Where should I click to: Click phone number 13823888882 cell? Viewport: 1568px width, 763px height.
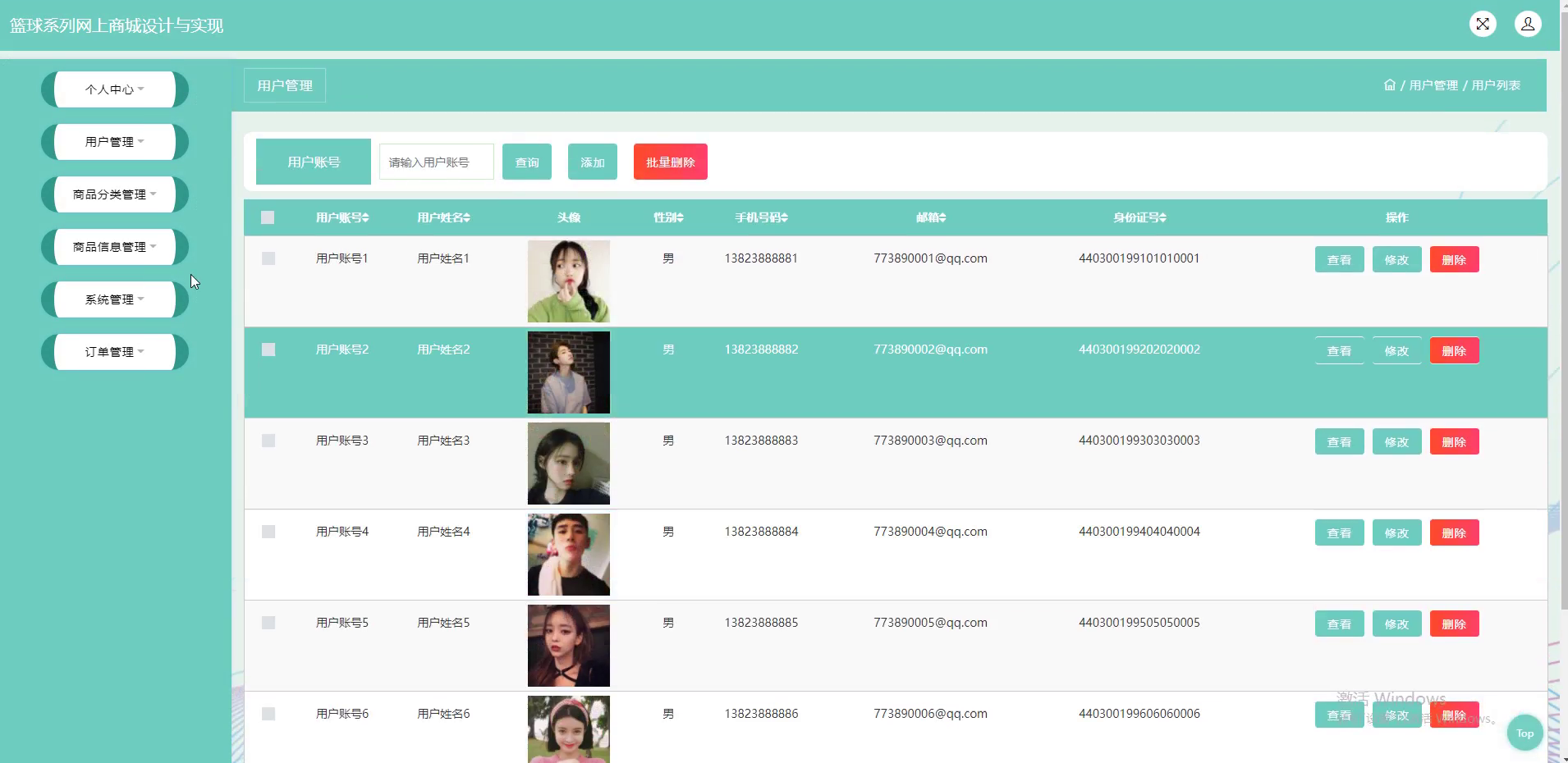click(761, 350)
